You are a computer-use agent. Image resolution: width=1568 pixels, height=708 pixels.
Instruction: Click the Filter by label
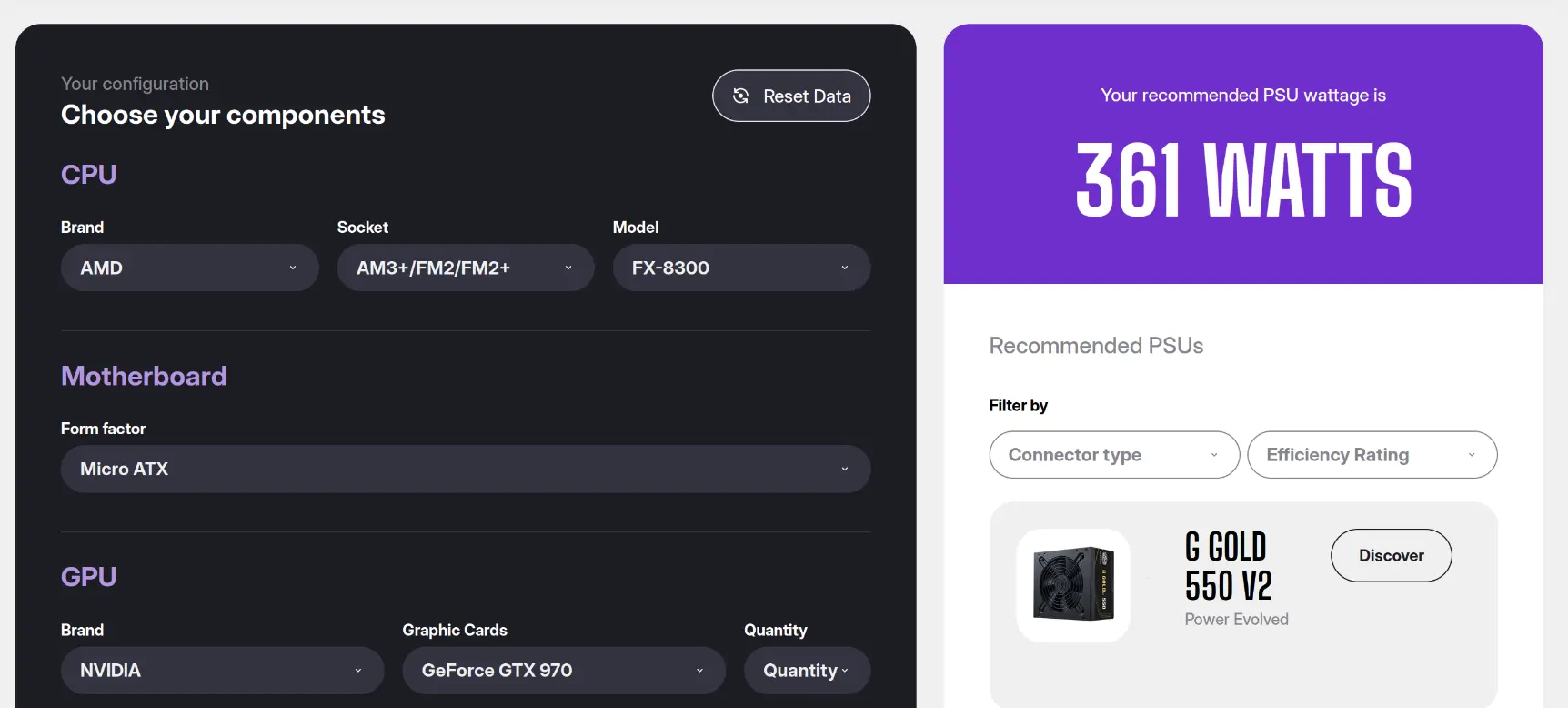click(x=1018, y=406)
